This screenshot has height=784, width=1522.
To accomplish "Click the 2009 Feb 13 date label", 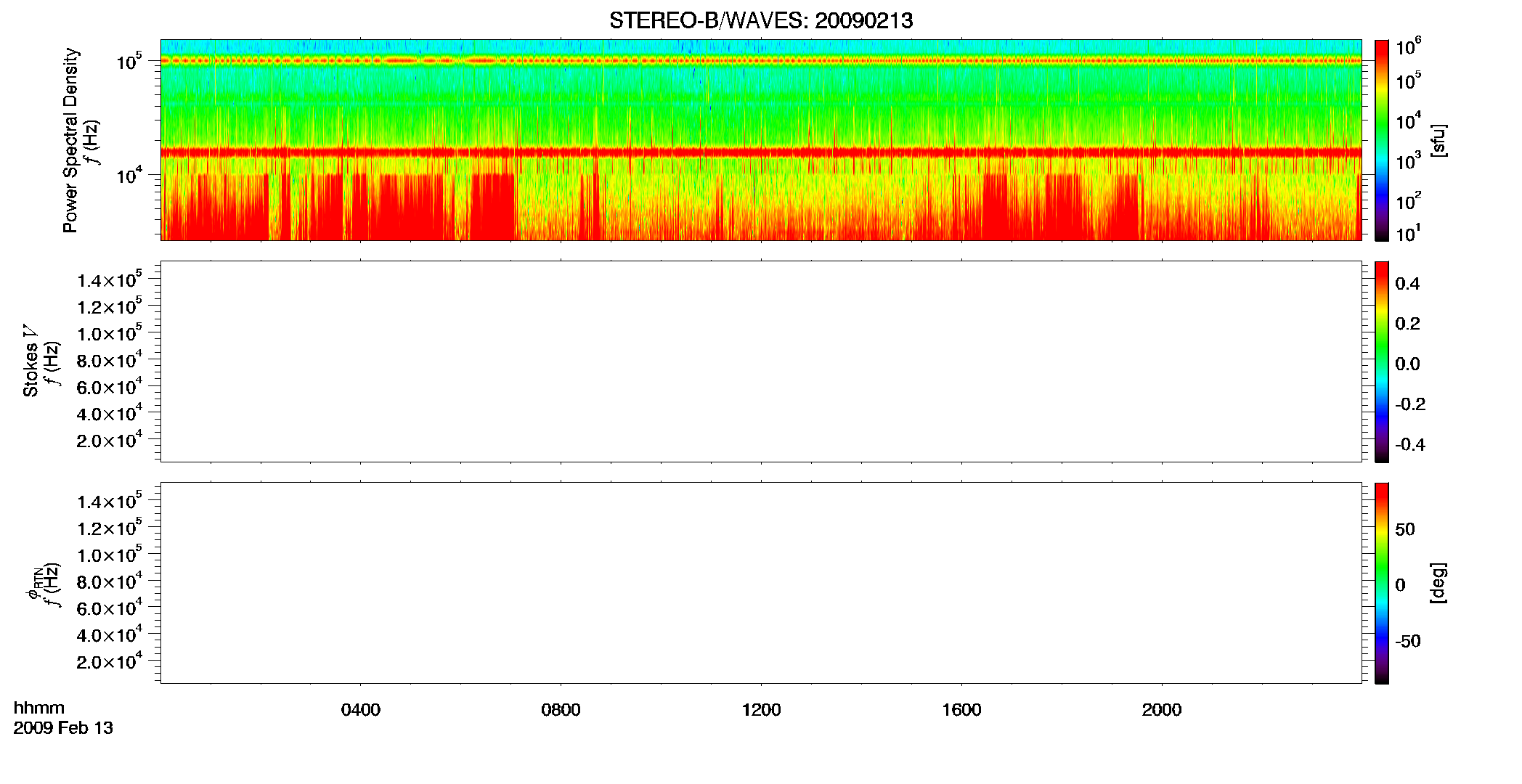I will point(63,728).
